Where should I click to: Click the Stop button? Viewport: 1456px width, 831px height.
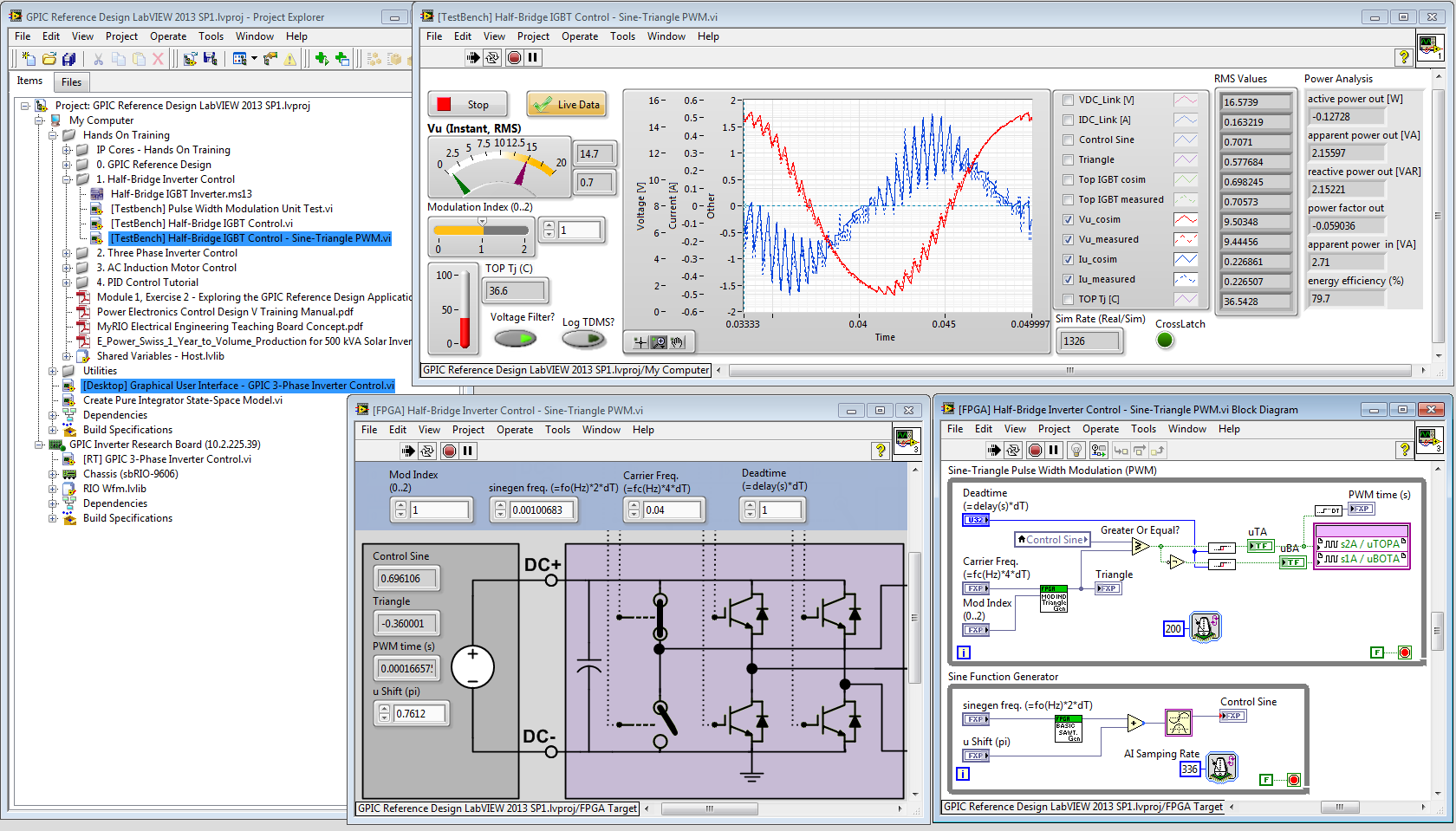[468, 105]
